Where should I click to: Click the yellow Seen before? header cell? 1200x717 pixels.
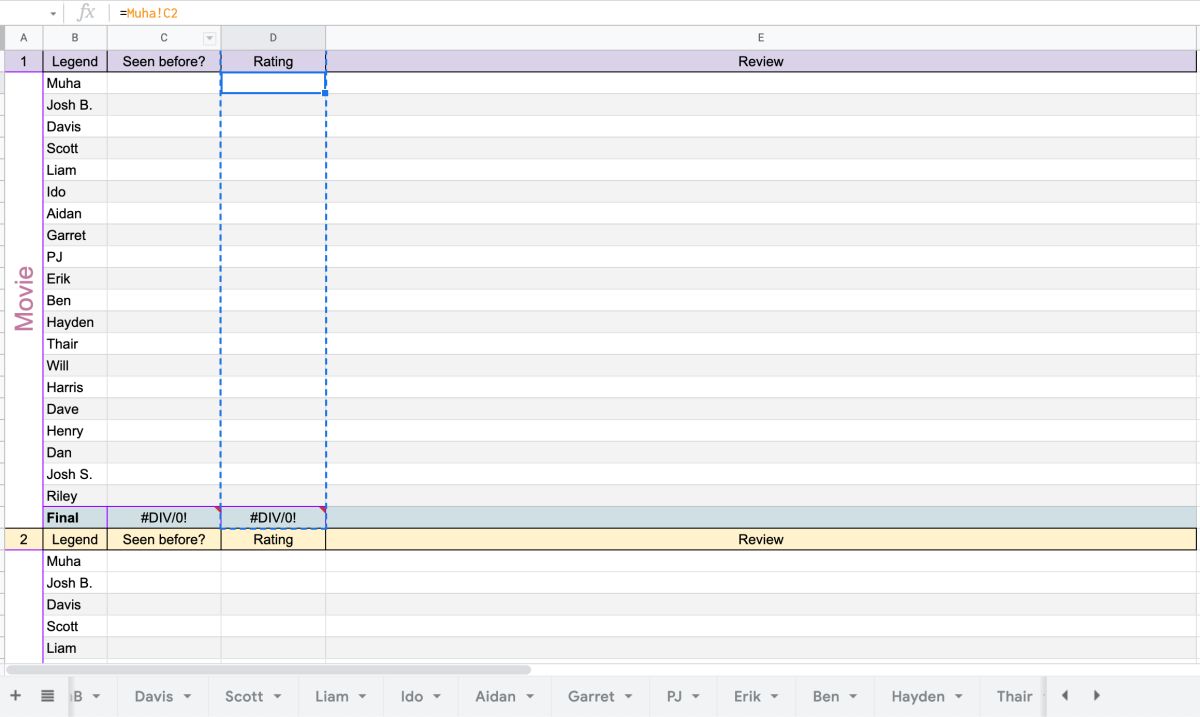pos(164,539)
